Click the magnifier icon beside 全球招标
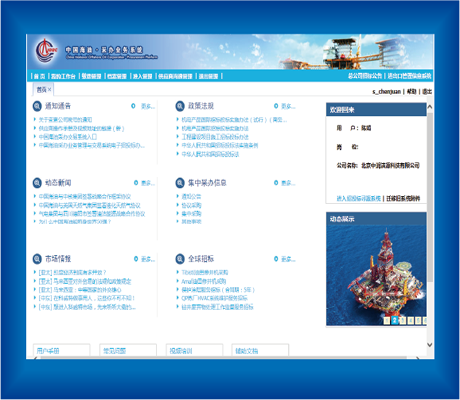The width and height of the screenshot is (460, 400). [x=180, y=259]
